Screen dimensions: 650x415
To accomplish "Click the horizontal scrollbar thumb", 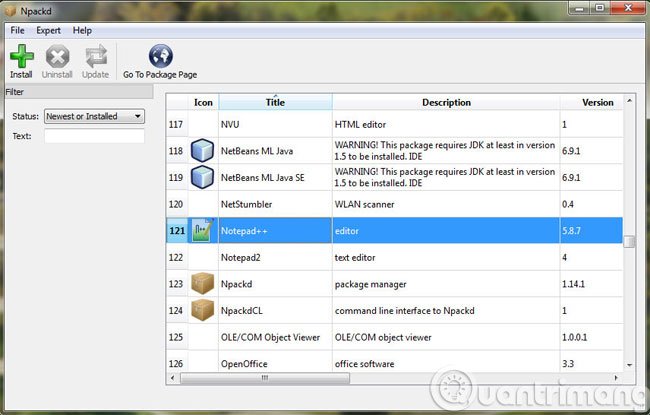I will point(265,378).
